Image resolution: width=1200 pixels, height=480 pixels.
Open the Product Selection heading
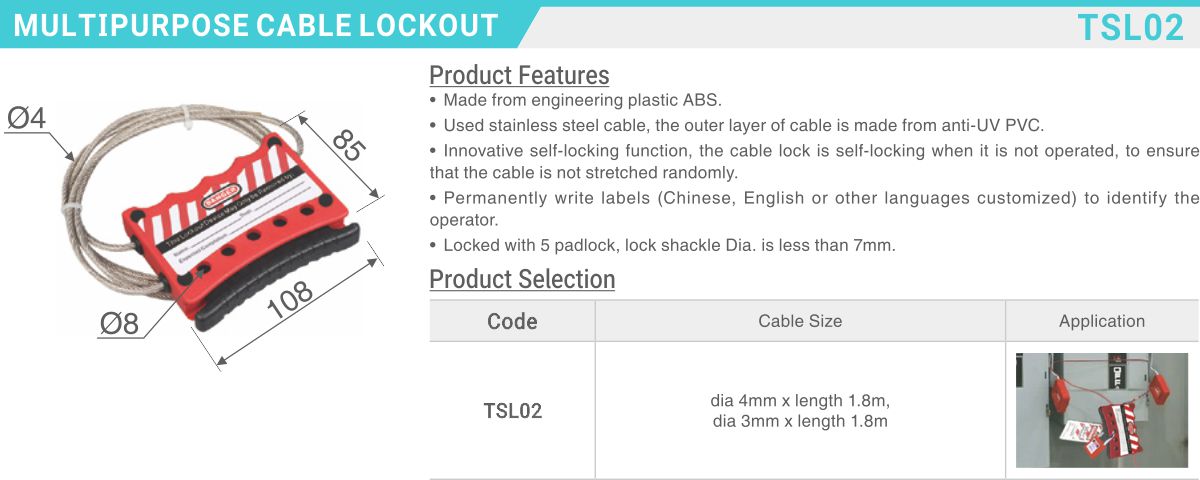coord(522,279)
